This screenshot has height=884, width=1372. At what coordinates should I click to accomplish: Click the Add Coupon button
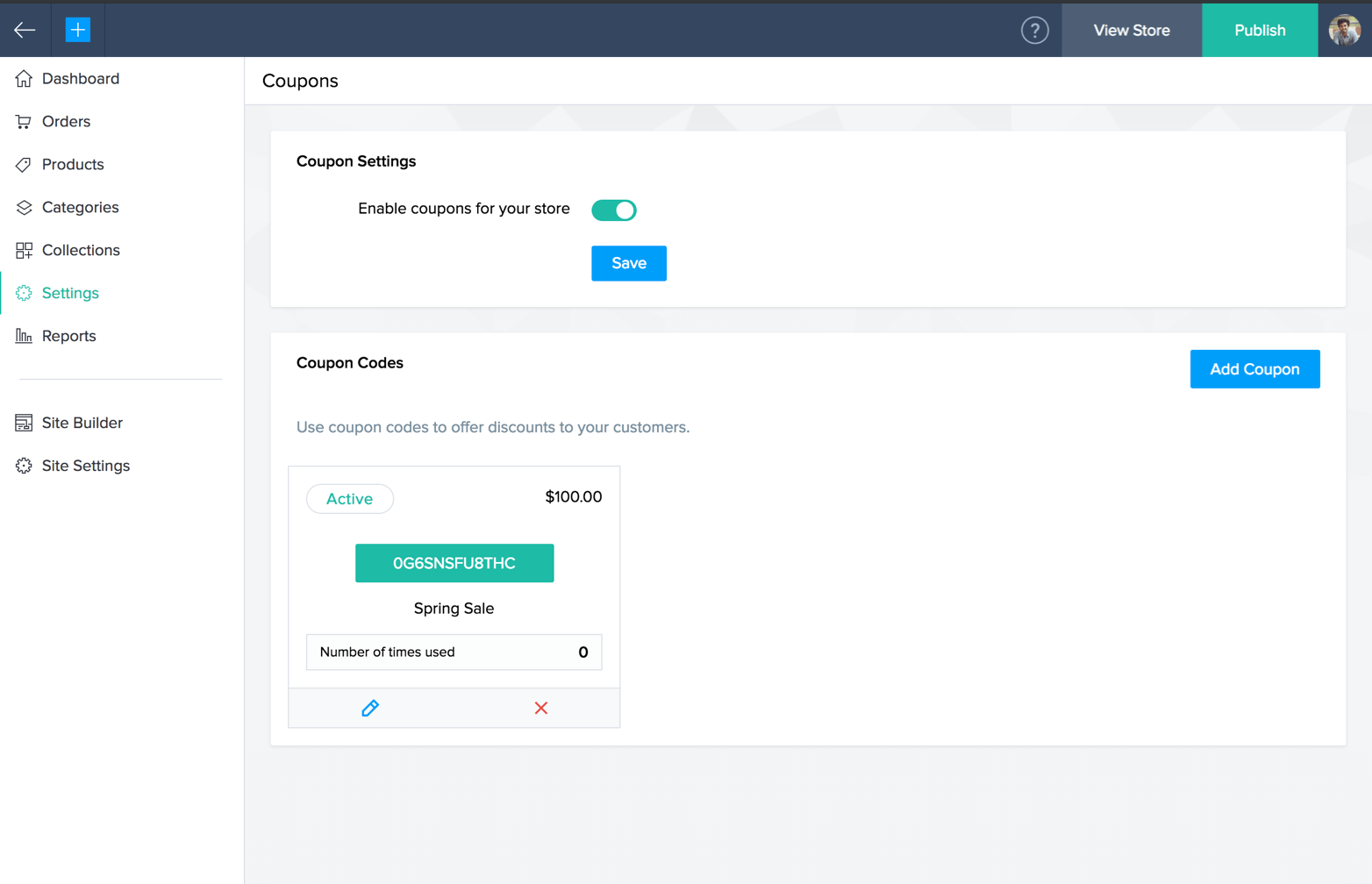coord(1254,369)
